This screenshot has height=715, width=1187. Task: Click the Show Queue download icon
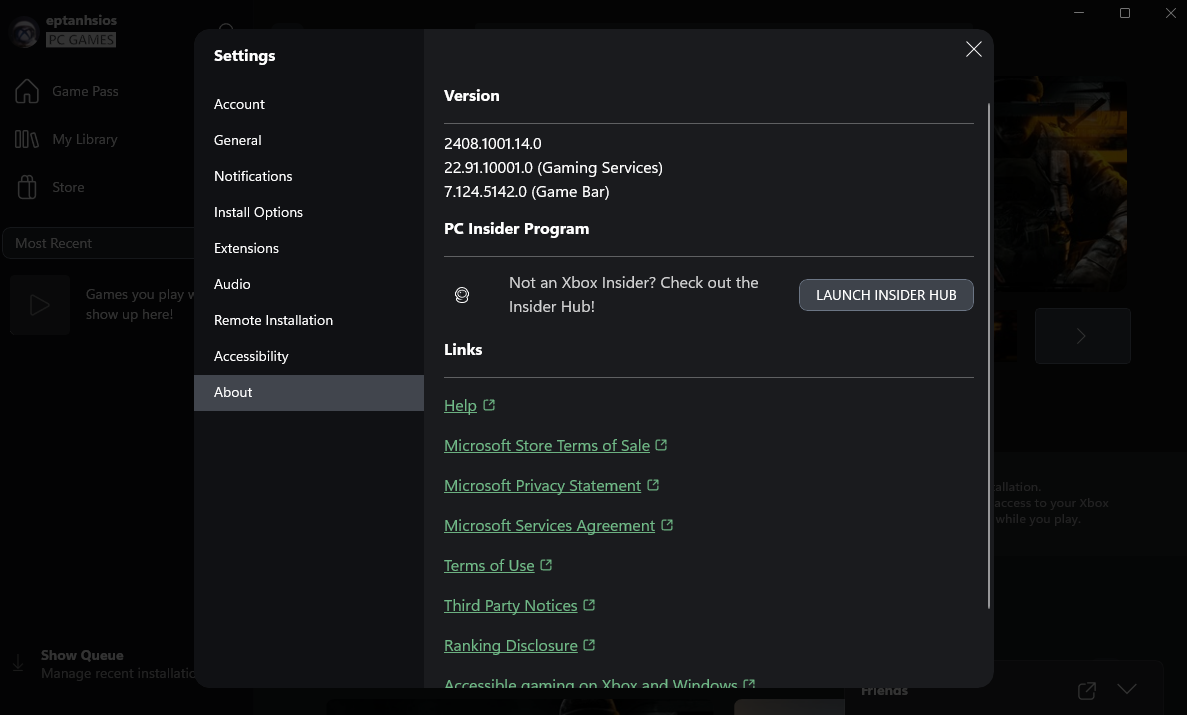click(17, 663)
